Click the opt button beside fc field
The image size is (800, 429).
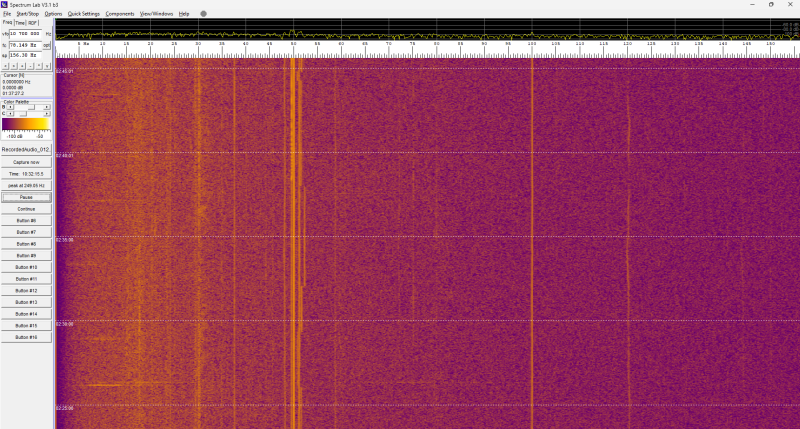tap(46, 45)
